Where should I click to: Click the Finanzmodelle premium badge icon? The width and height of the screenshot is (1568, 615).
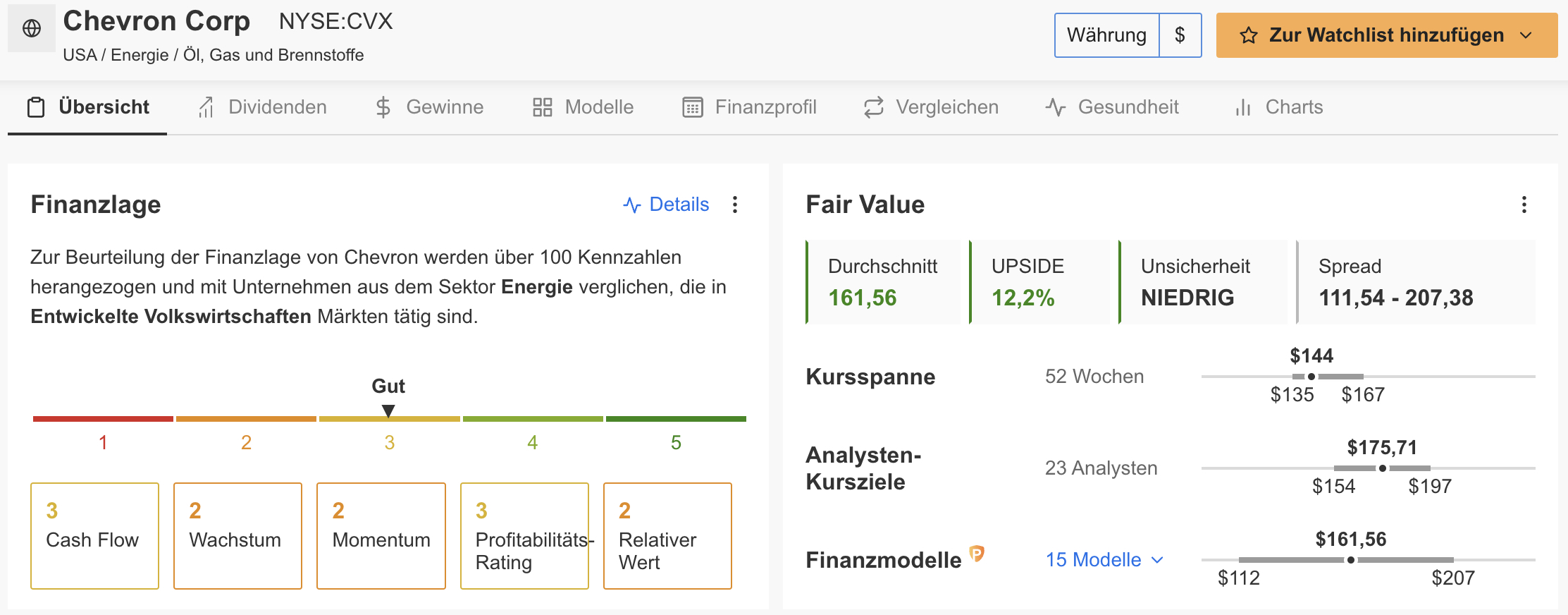(977, 554)
